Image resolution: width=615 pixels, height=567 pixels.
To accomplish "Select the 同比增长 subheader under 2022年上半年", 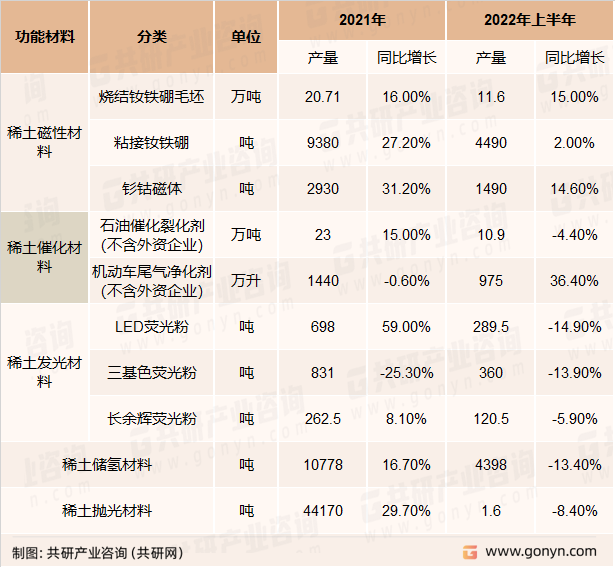I will pos(575,58).
